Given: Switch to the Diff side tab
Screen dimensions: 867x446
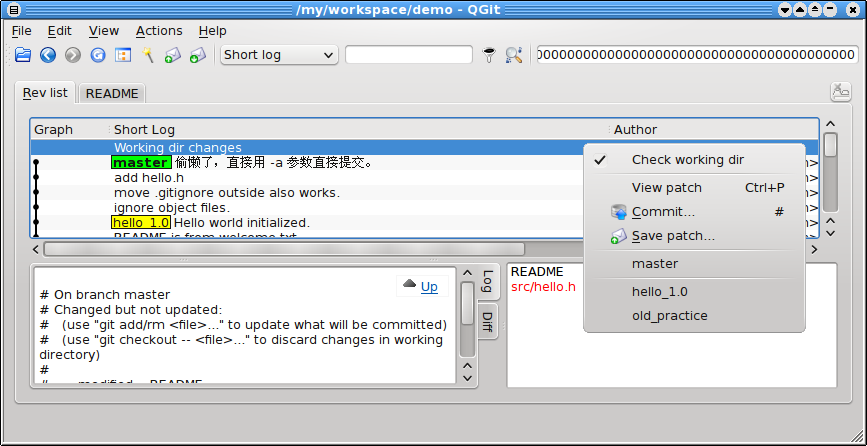Looking at the screenshot, I should click(487, 322).
